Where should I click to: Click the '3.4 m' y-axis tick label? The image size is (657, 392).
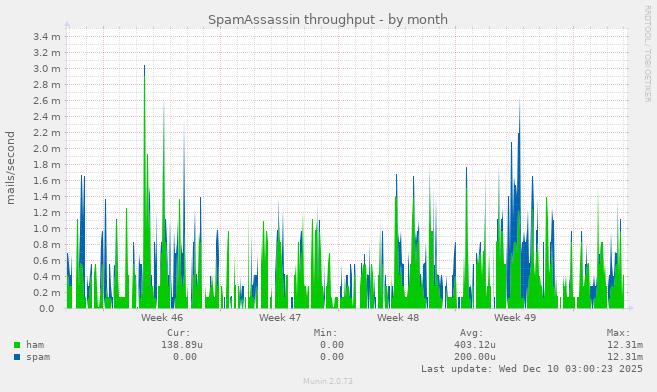47,37
